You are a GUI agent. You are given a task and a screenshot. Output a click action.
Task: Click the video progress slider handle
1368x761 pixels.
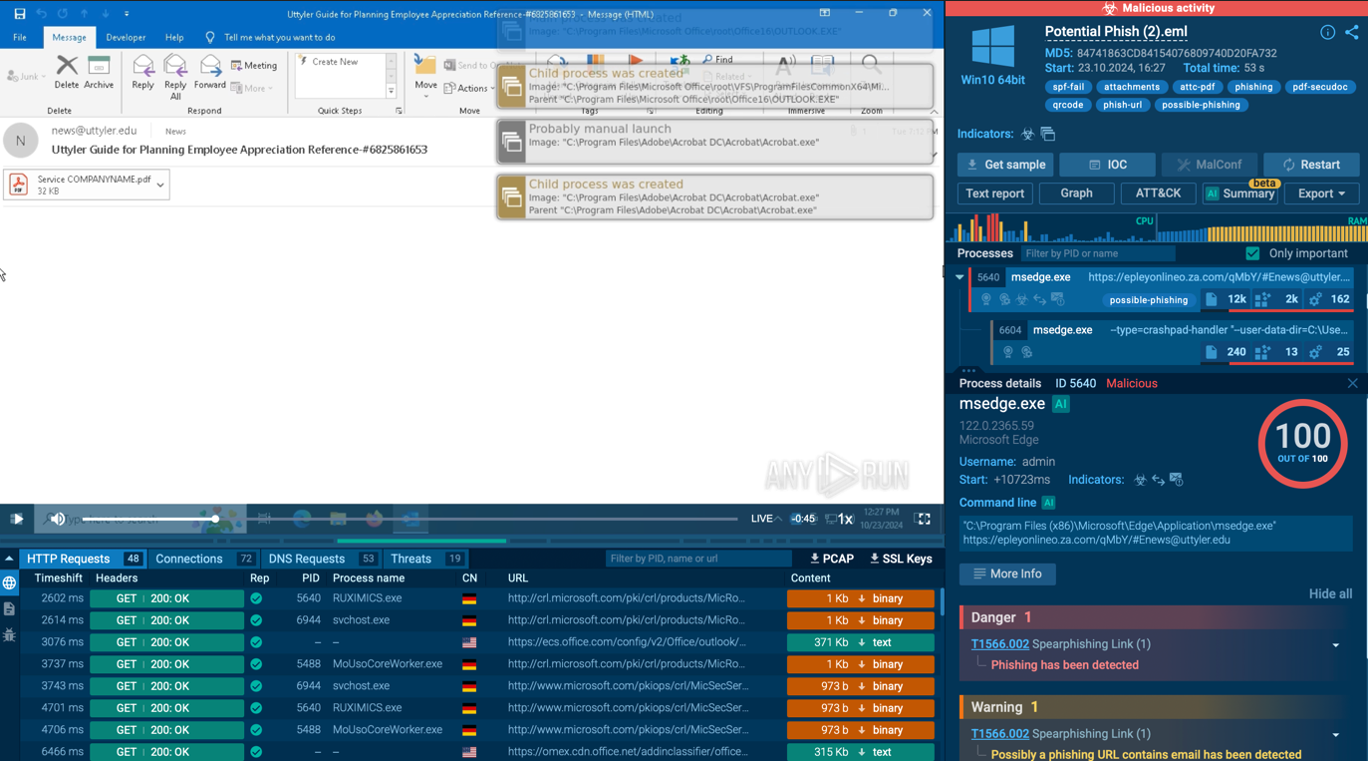click(215, 519)
